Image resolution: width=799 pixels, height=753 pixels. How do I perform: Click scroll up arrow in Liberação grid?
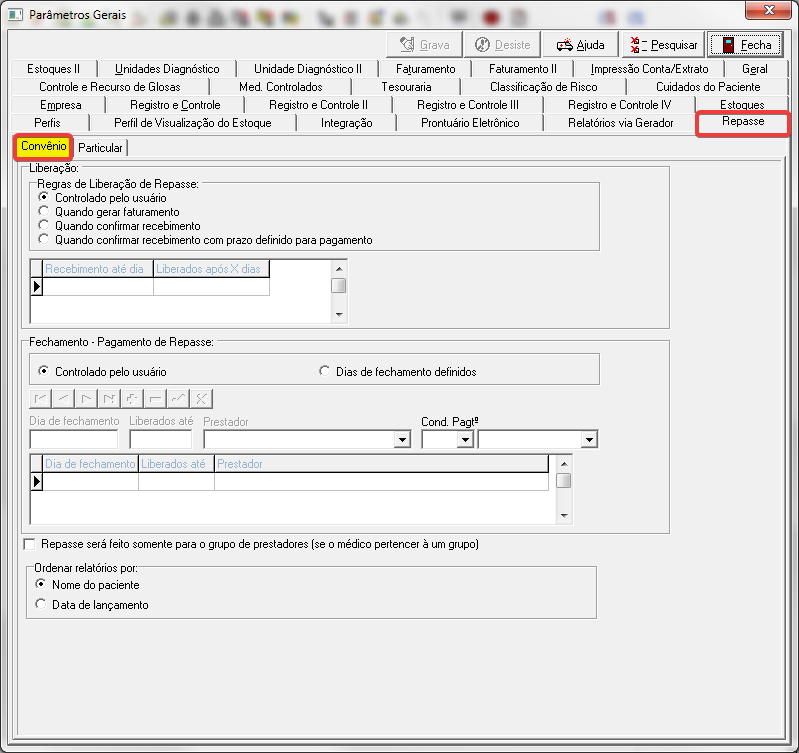(x=339, y=268)
